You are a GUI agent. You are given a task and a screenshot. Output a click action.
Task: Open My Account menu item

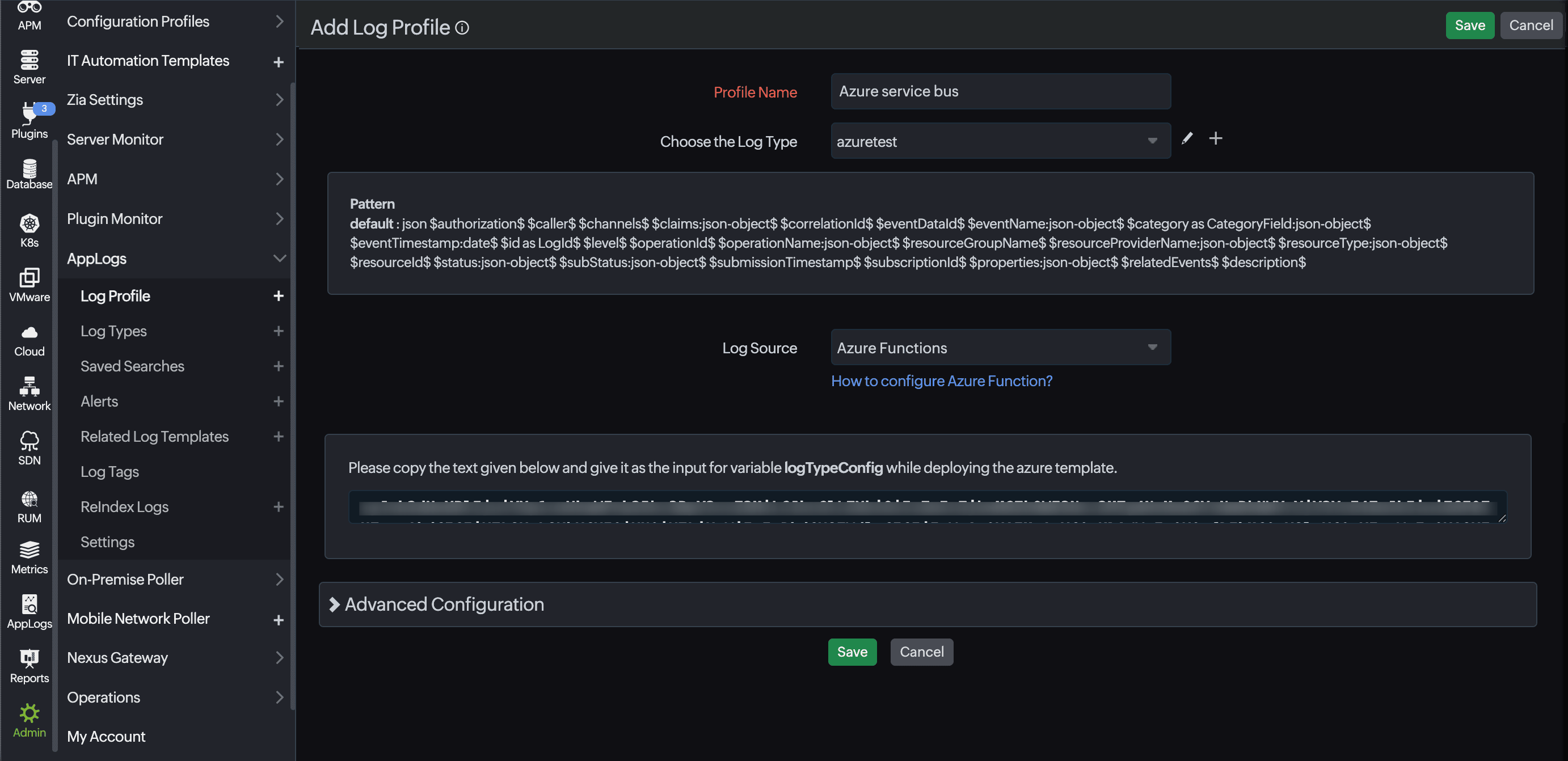pyautogui.click(x=106, y=737)
